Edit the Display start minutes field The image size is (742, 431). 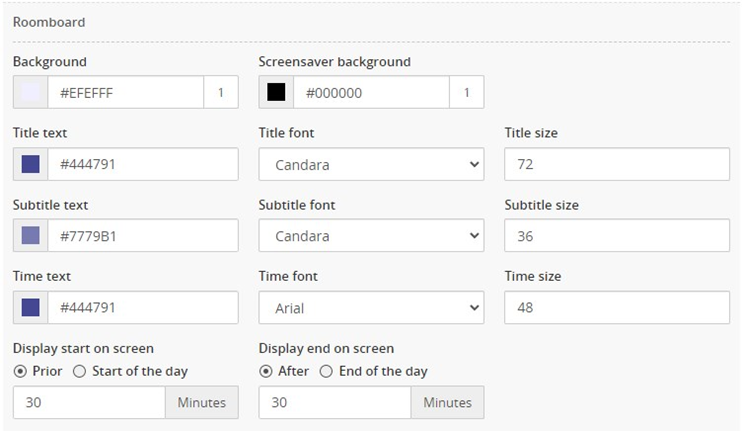click(x=89, y=403)
